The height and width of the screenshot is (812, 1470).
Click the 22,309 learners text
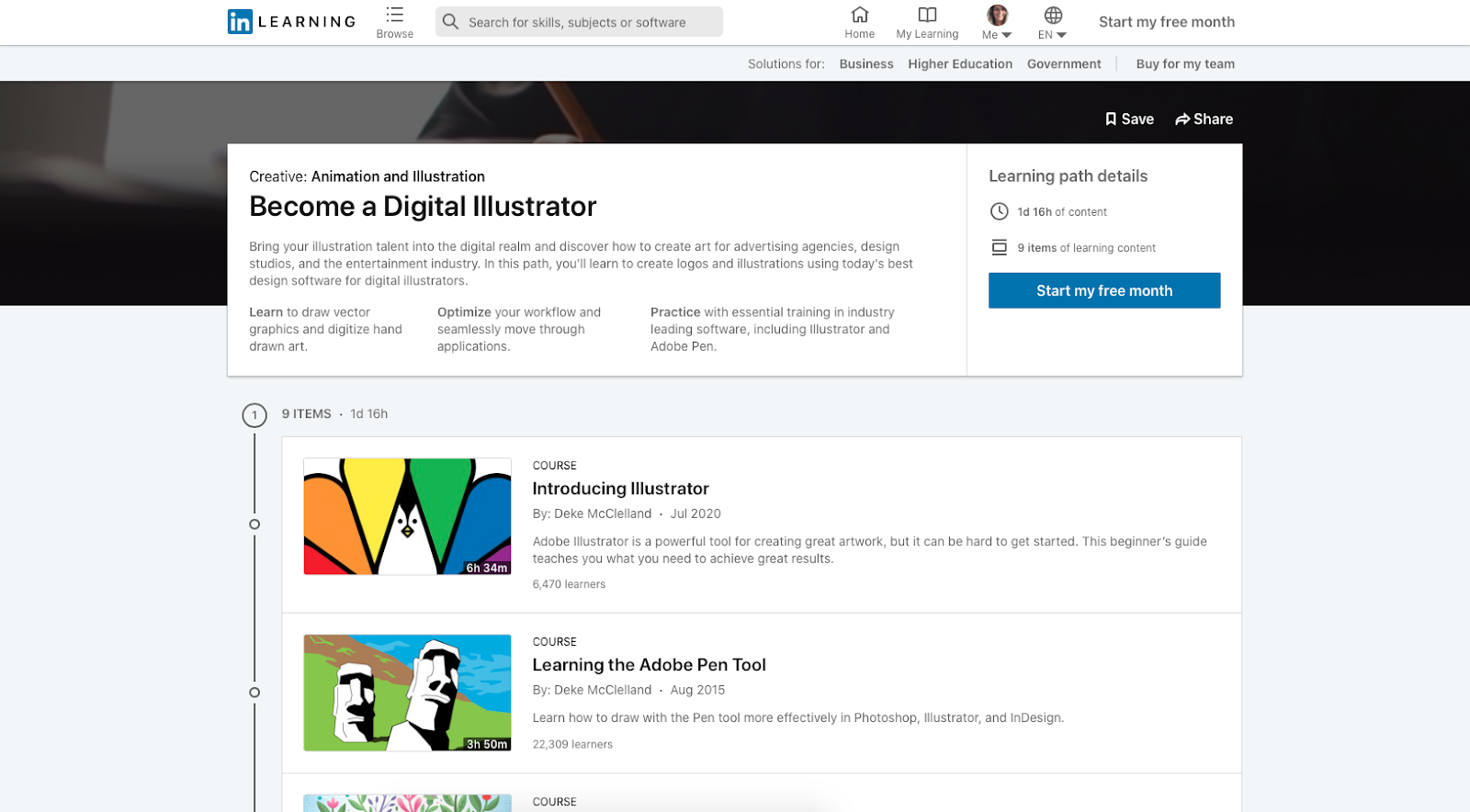572,745
